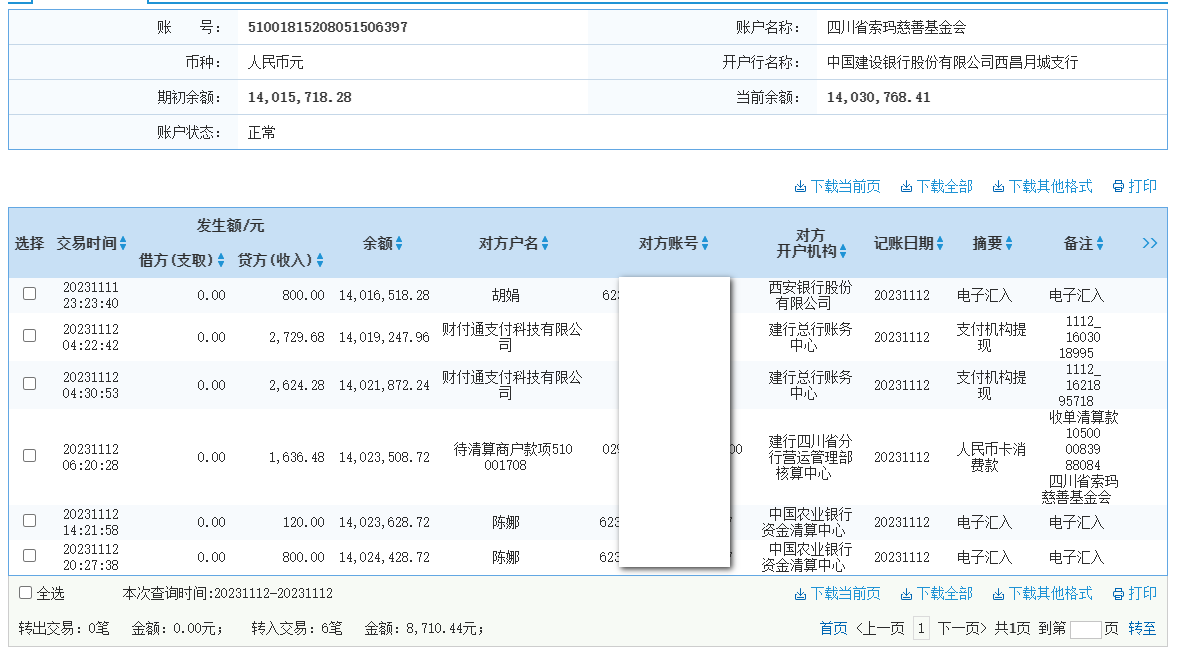Click top 下载当前页 download link
Screen dimensions: 1177x651
(838, 186)
